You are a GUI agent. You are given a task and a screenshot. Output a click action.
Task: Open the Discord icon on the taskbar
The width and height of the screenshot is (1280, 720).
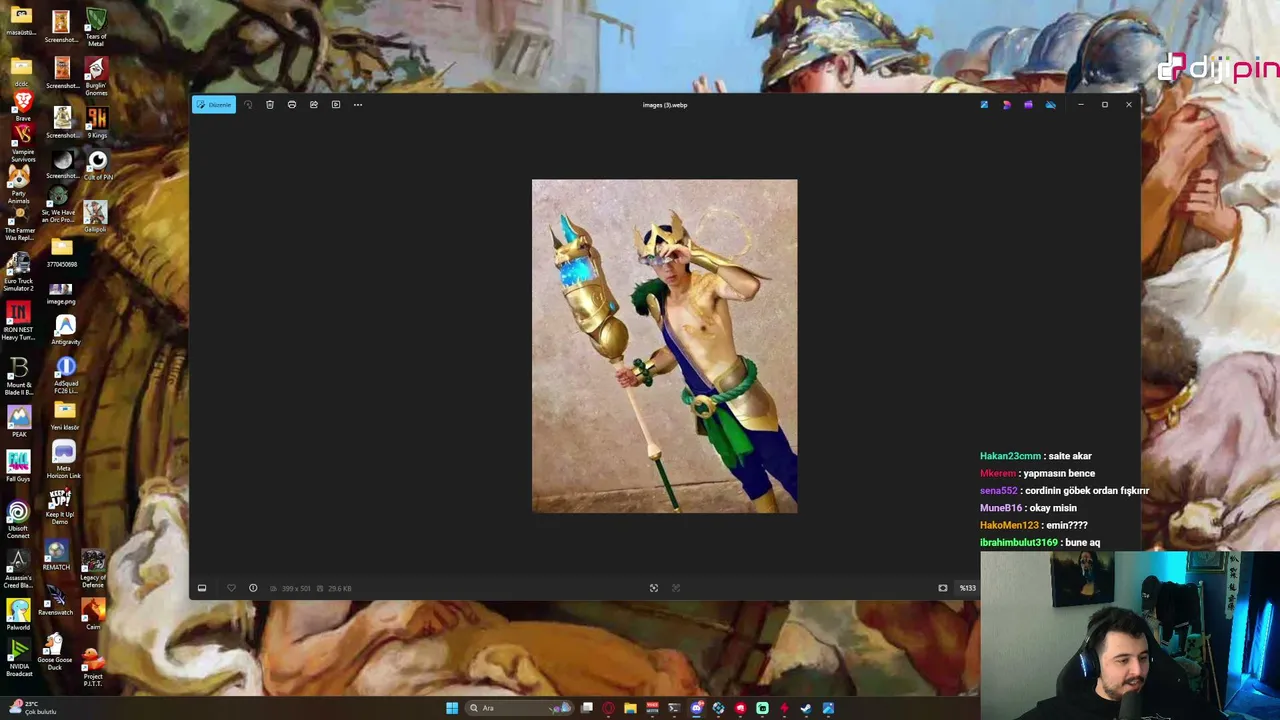point(696,708)
